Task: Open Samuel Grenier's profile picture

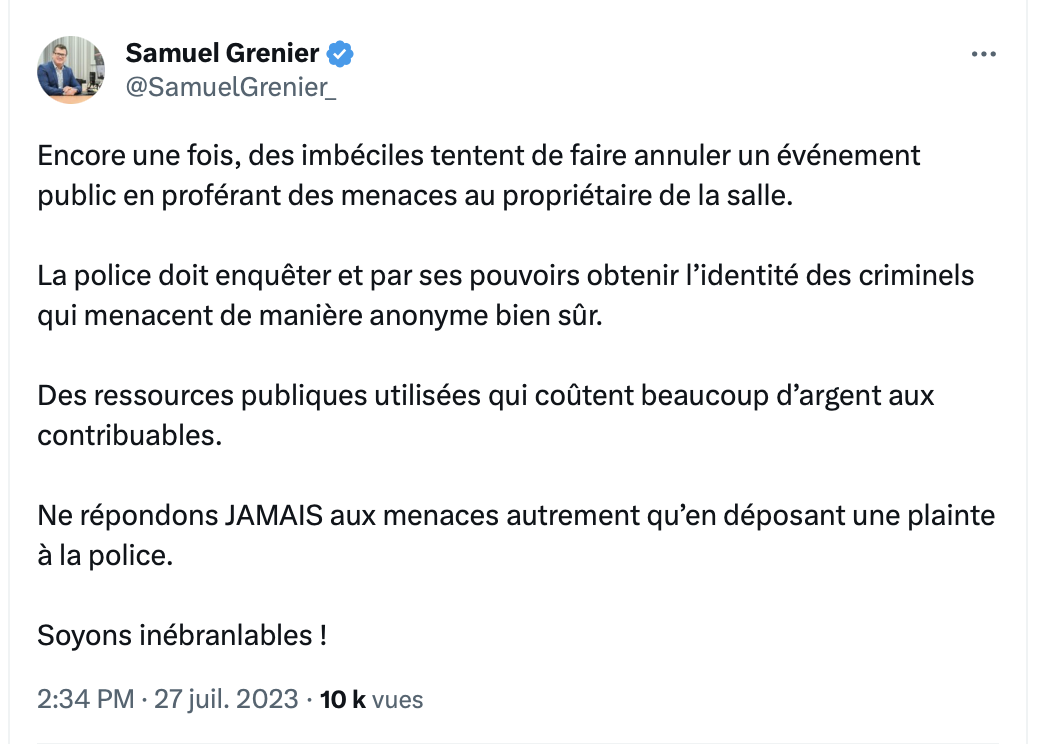Action: pos(71,70)
